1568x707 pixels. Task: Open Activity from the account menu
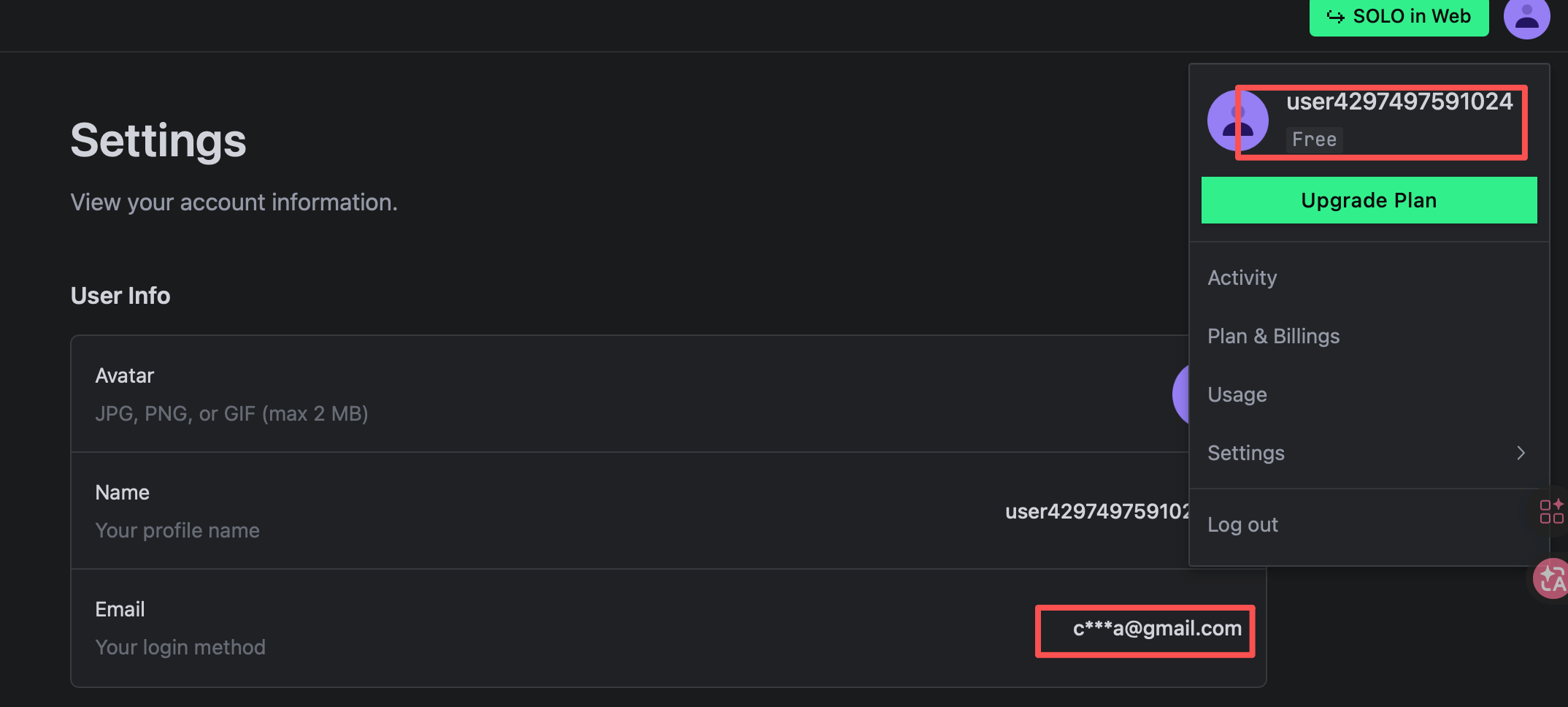[1242, 278]
